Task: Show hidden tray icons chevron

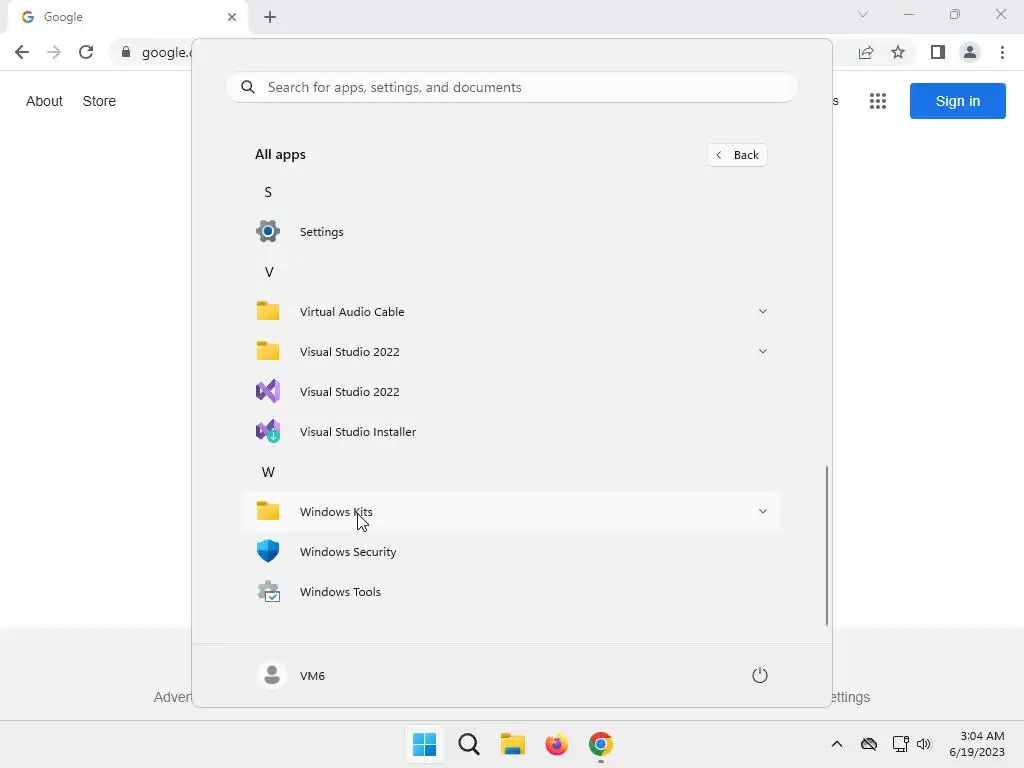Action: pyautogui.click(x=837, y=744)
